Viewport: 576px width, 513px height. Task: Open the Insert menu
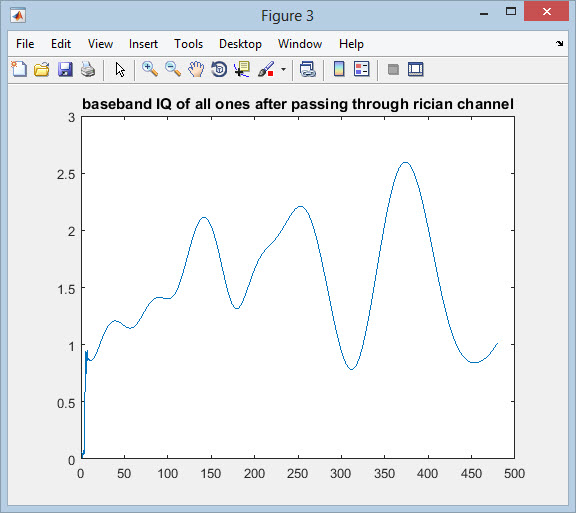pos(143,44)
